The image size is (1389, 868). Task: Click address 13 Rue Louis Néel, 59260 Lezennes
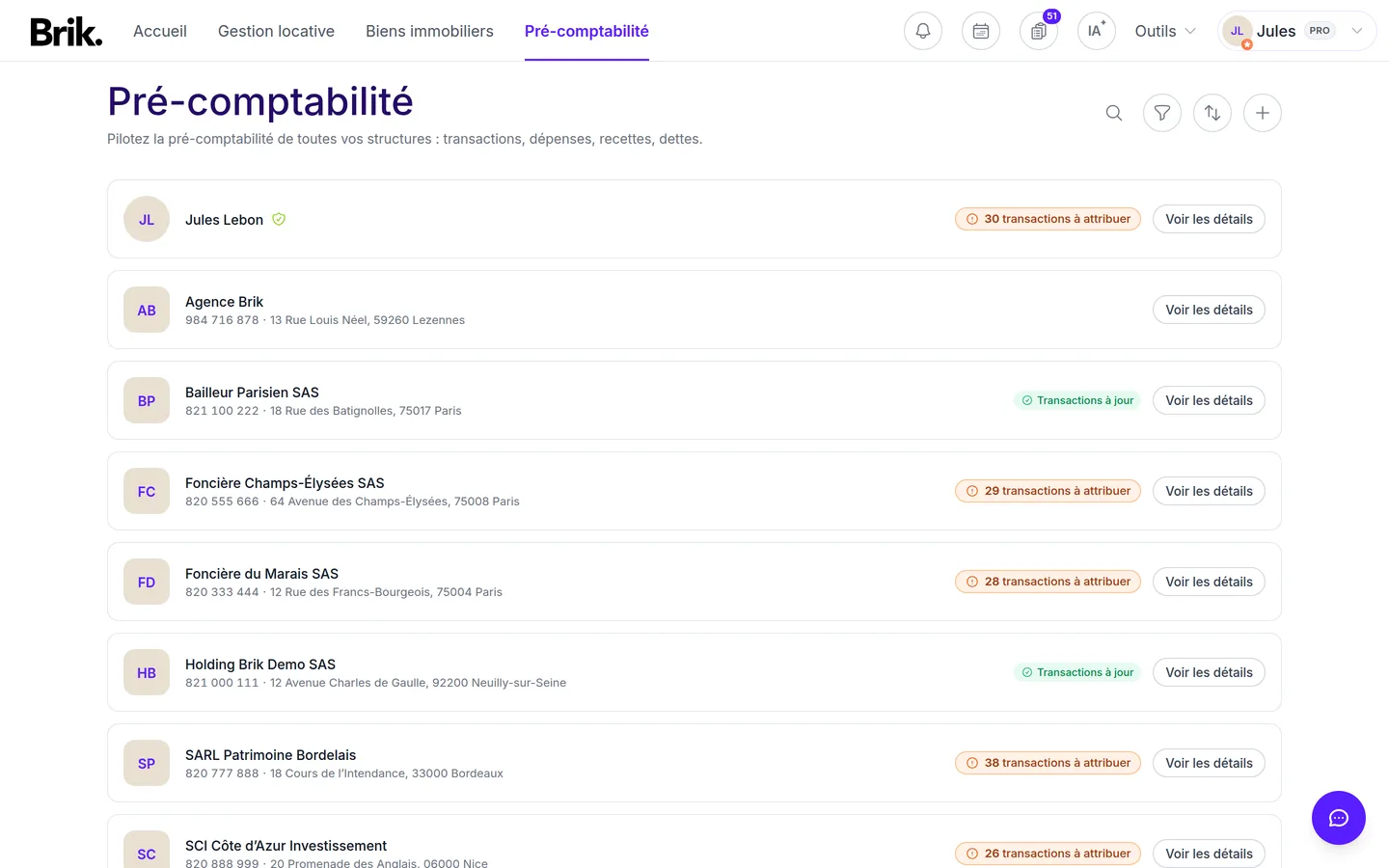[368, 320]
